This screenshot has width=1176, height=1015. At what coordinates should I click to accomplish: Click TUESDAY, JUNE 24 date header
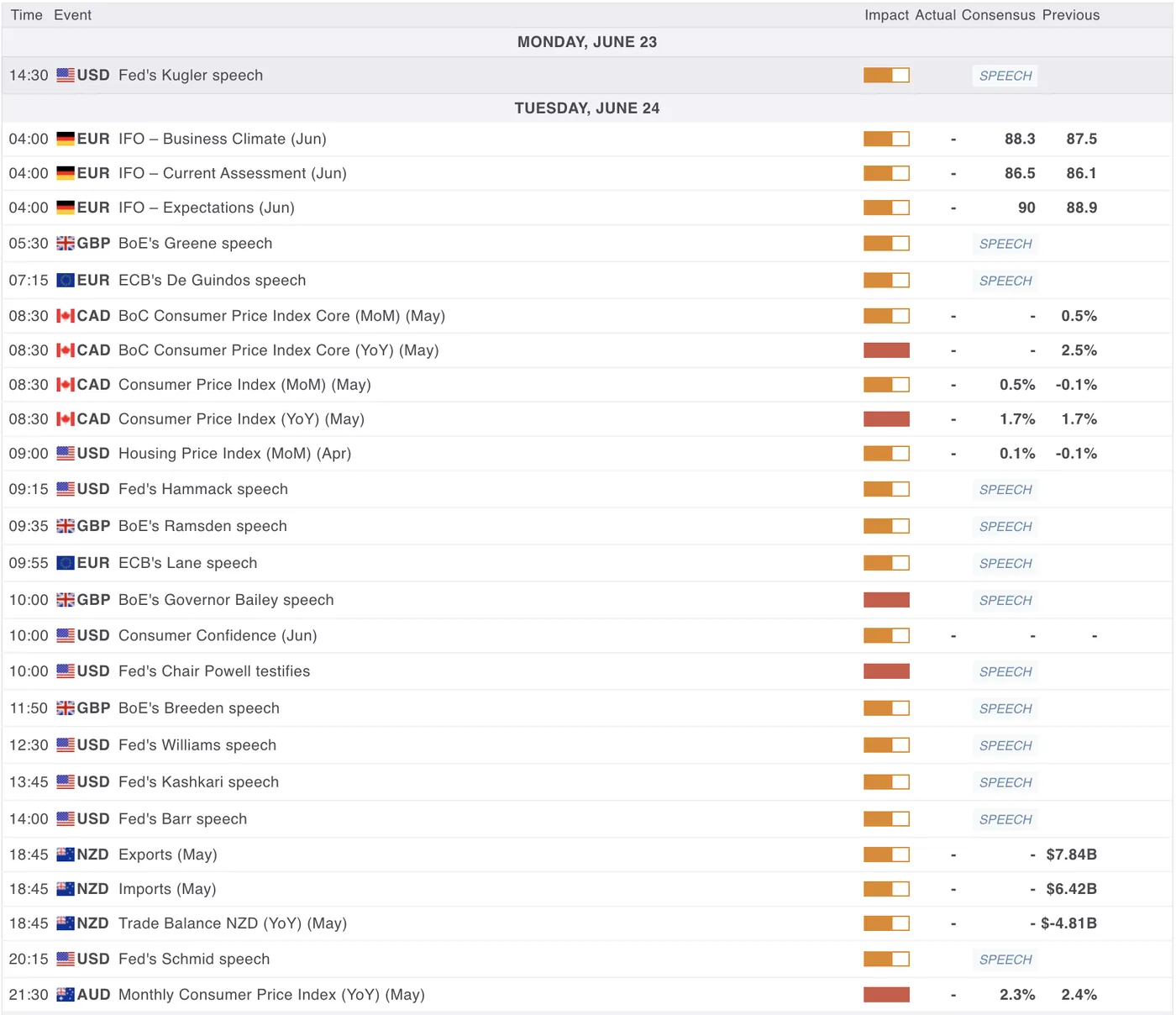tap(587, 108)
